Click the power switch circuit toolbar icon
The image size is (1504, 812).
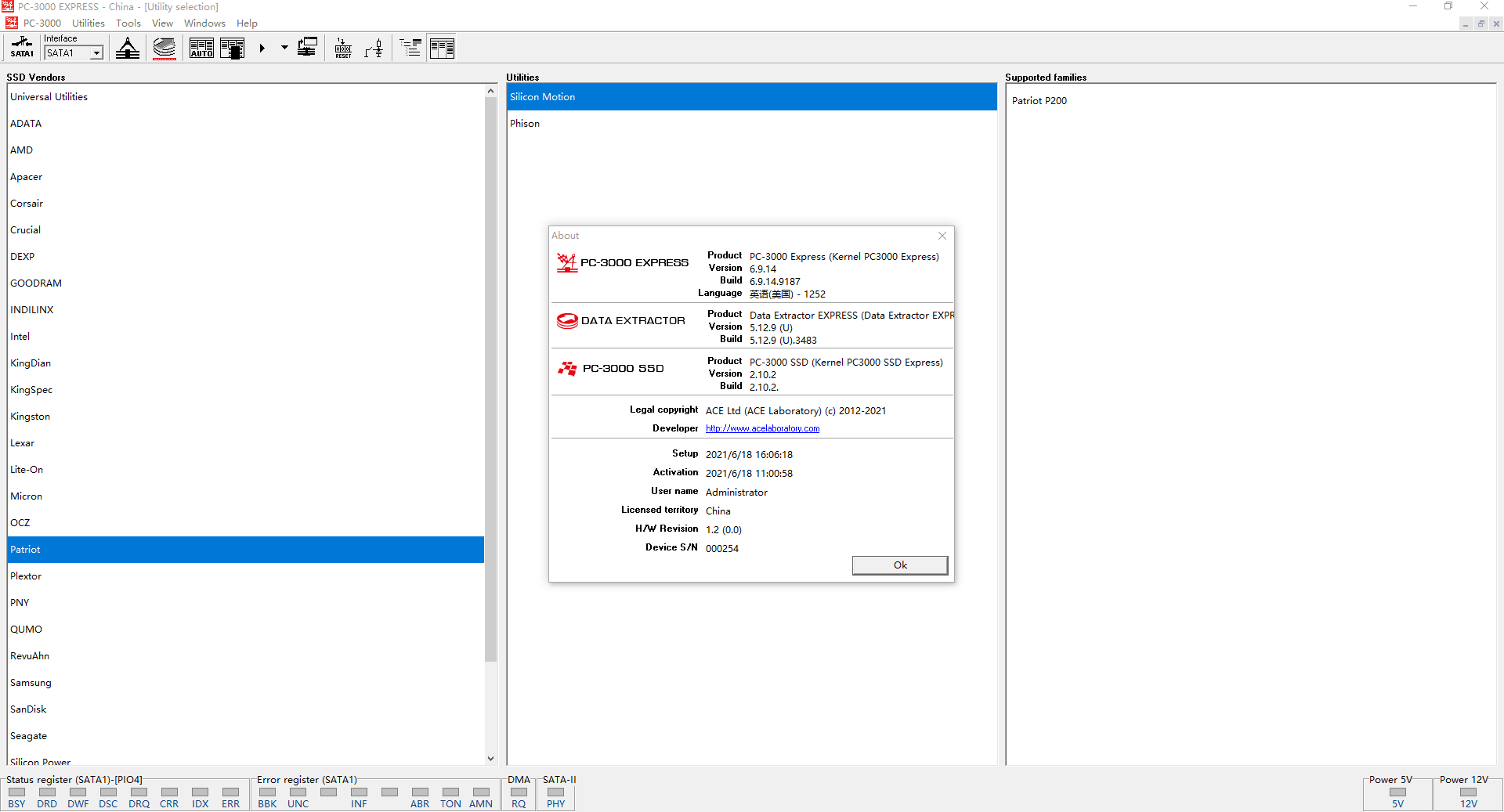(374, 48)
